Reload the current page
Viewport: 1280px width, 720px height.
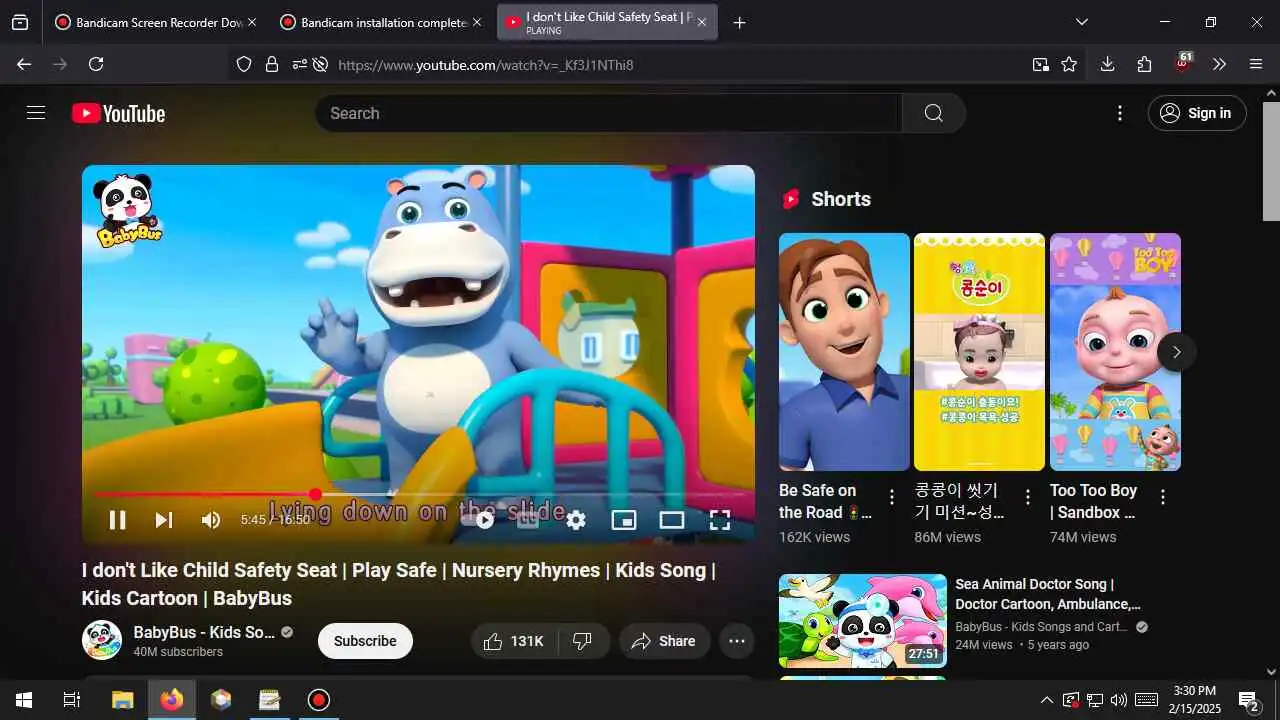pos(96,64)
